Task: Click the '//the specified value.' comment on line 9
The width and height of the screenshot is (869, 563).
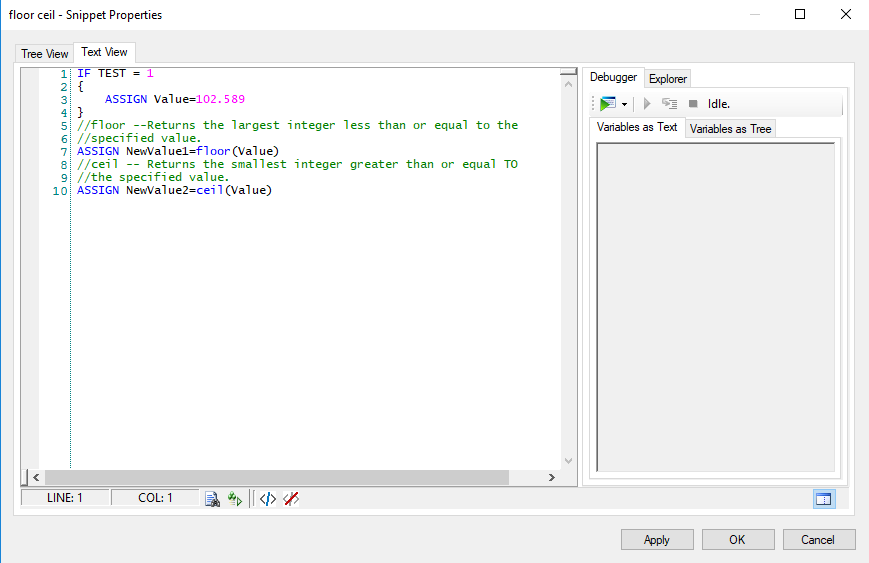Action: click(x=153, y=177)
